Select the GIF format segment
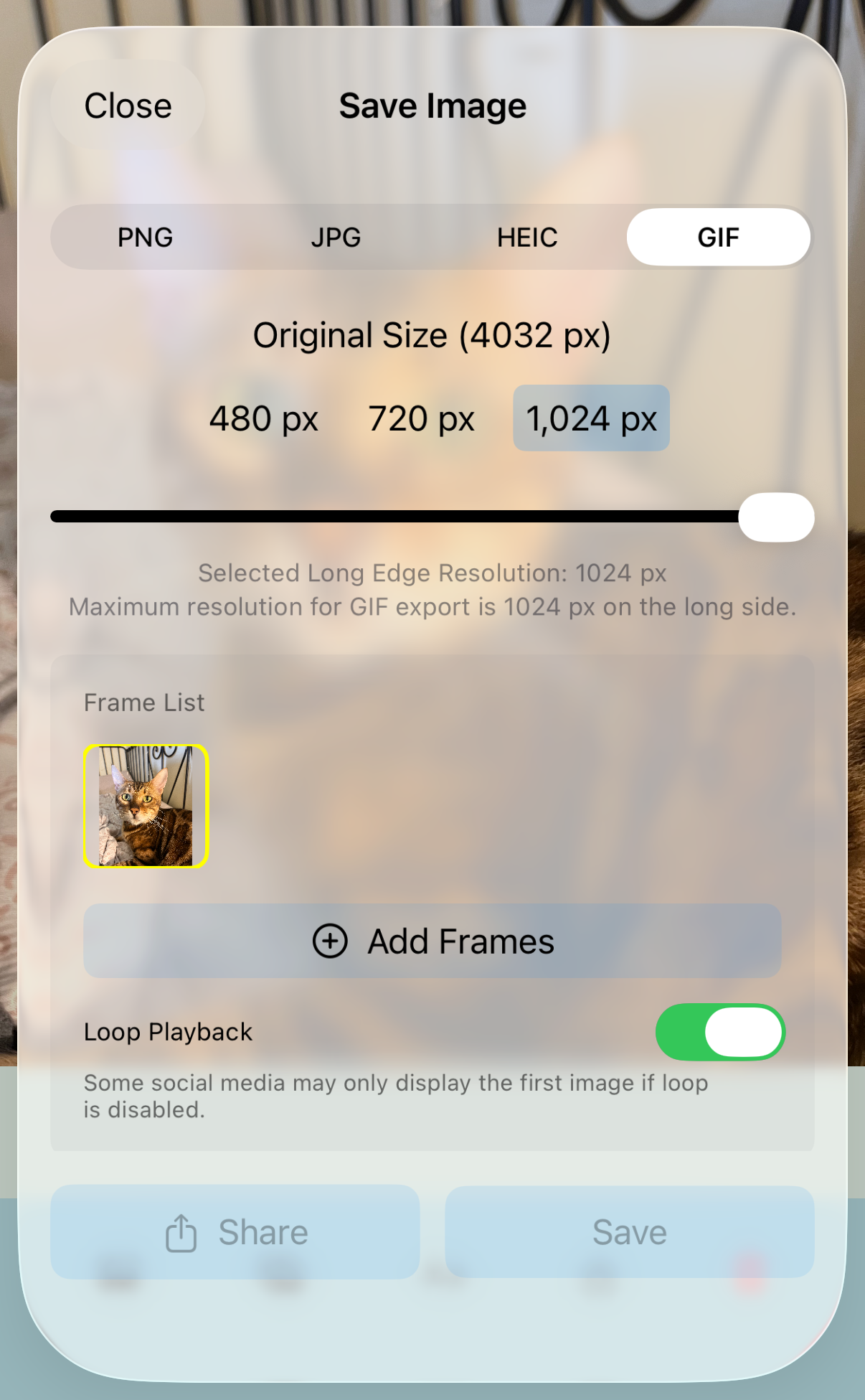This screenshot has height=1400, width=865. (719, 237)
